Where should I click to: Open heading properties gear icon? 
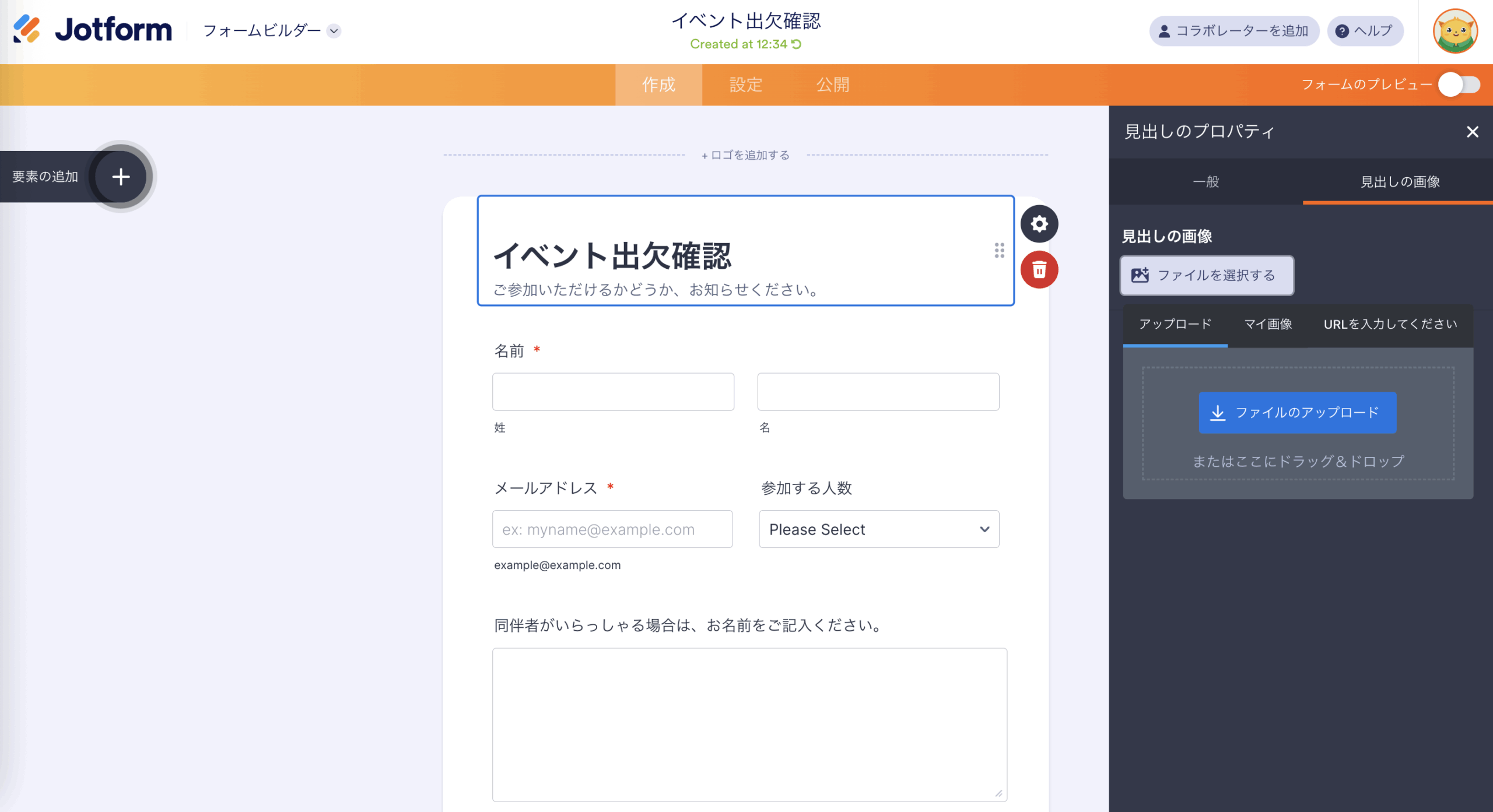1039,224
